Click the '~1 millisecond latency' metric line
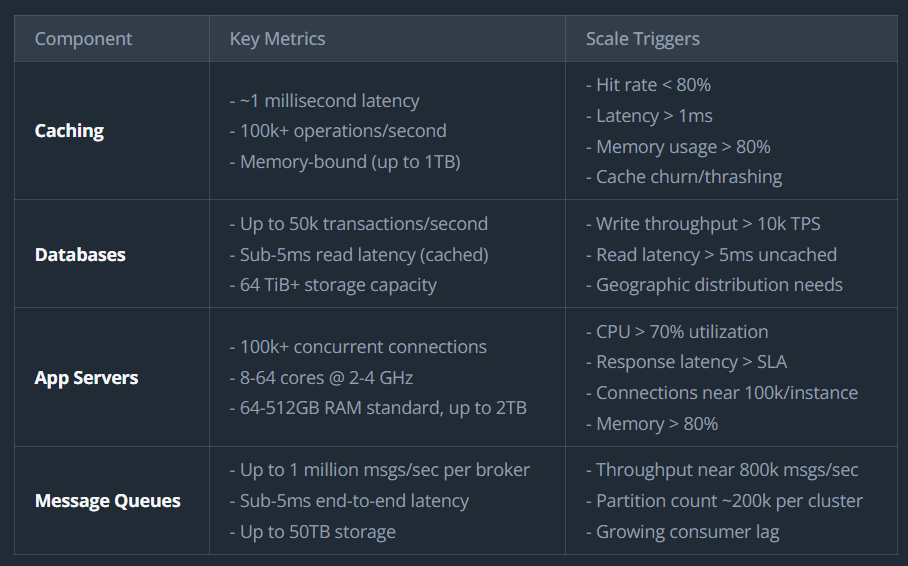The image size is (908, 566). (x=329, y=101)
